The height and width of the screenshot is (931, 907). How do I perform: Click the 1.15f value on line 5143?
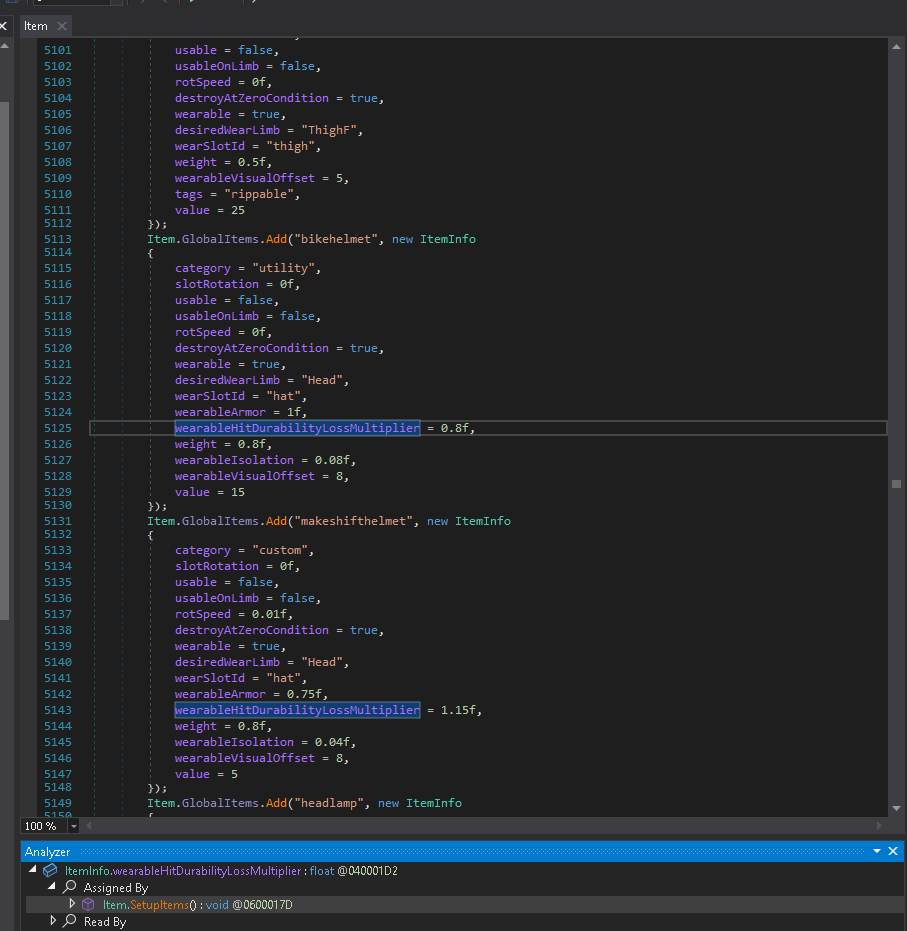coord(458,710)
